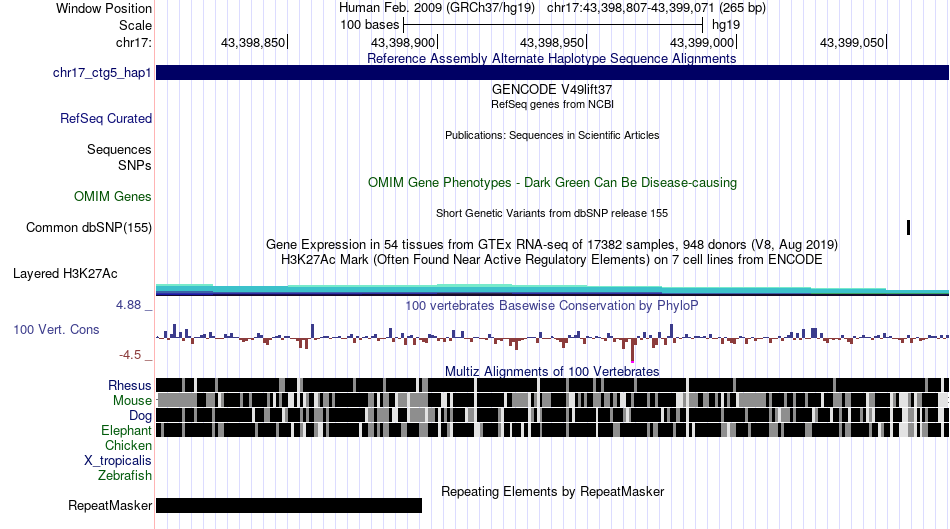Click the teal H3K27Ac signal band
Viewport: 950px width, 529px height.
[x=553, y=290]
